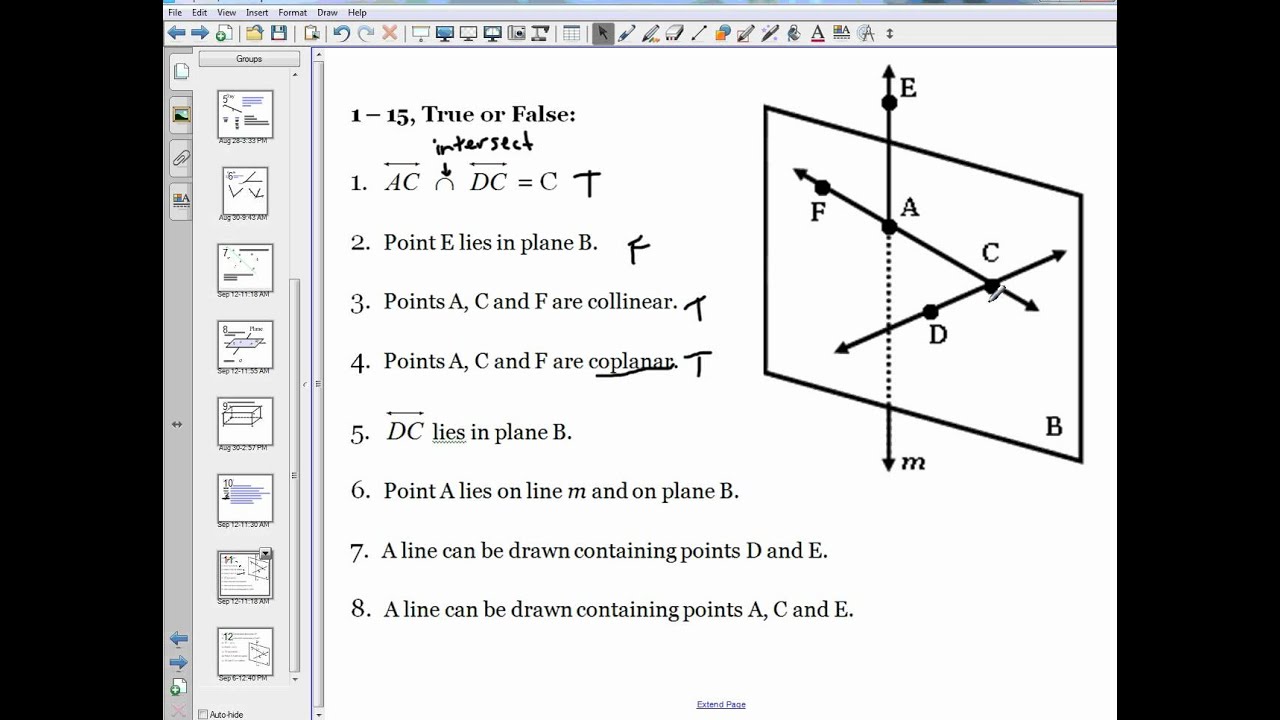Select the Fill bucket tool

[794, 33]
